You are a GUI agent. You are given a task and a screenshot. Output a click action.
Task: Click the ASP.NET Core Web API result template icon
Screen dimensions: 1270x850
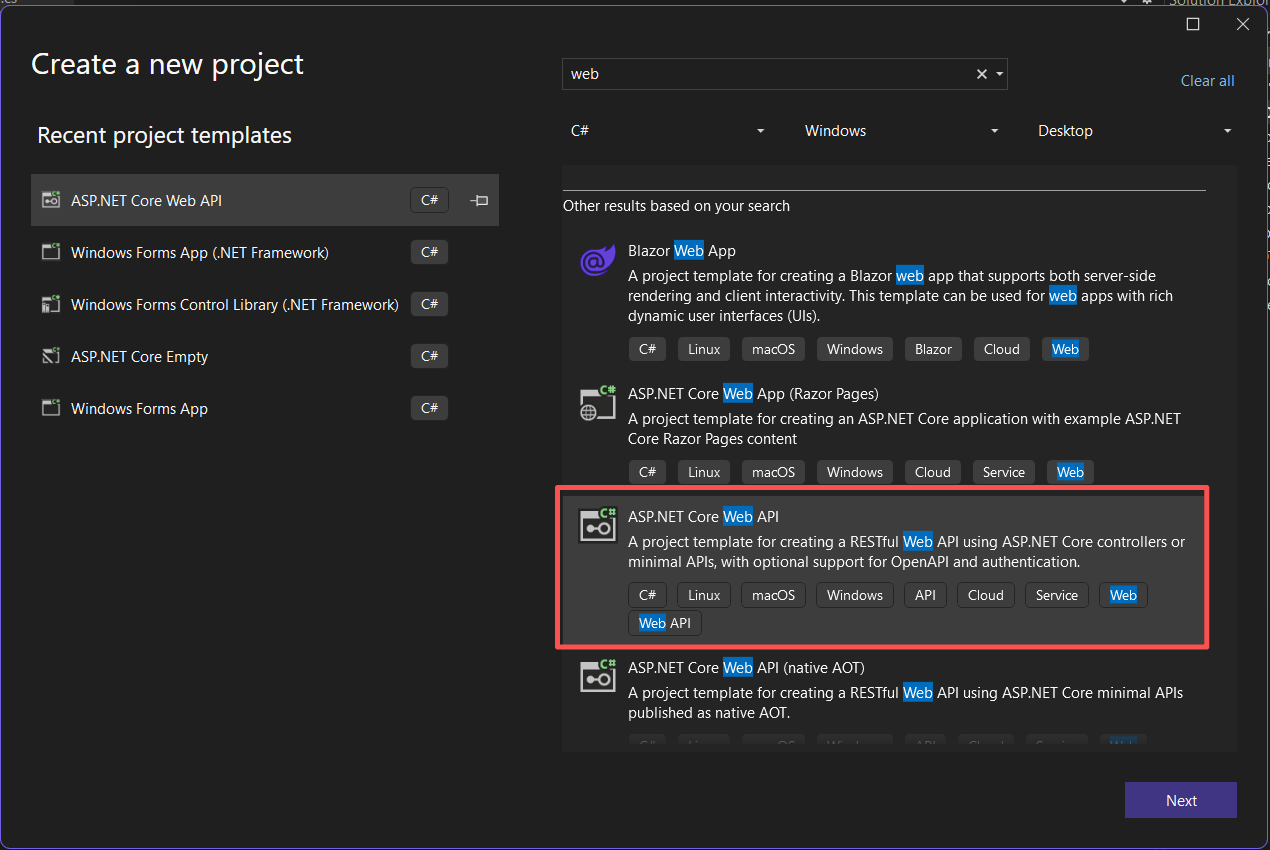point(598,525)
